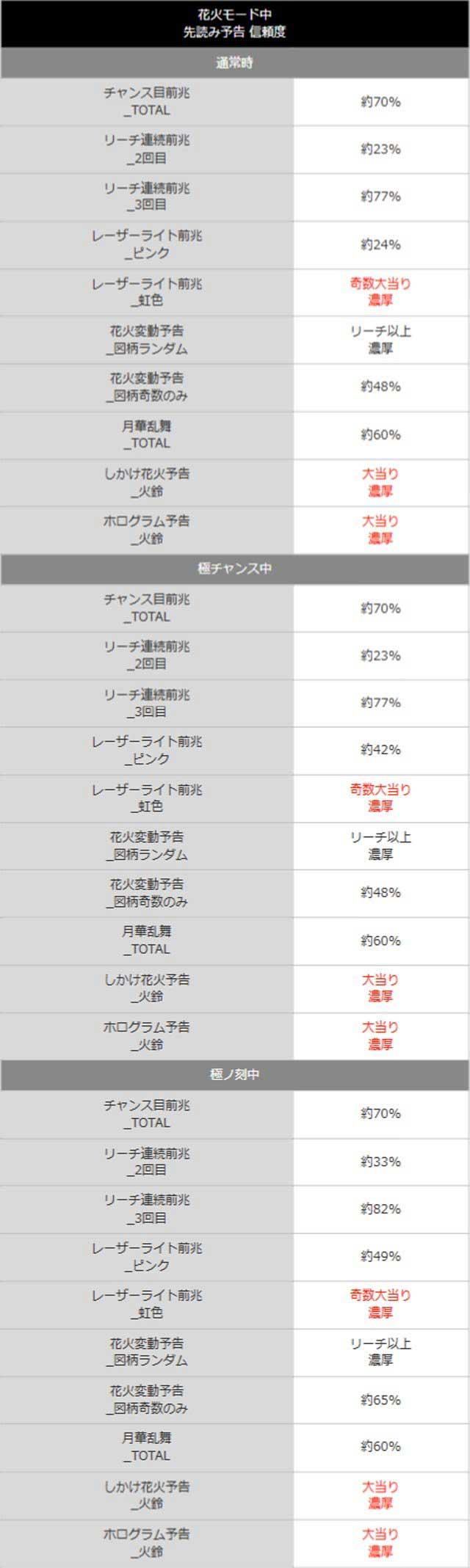Click the 約33% value cell
This screenshot has height=1568, width=470.
coord(380,1162)
